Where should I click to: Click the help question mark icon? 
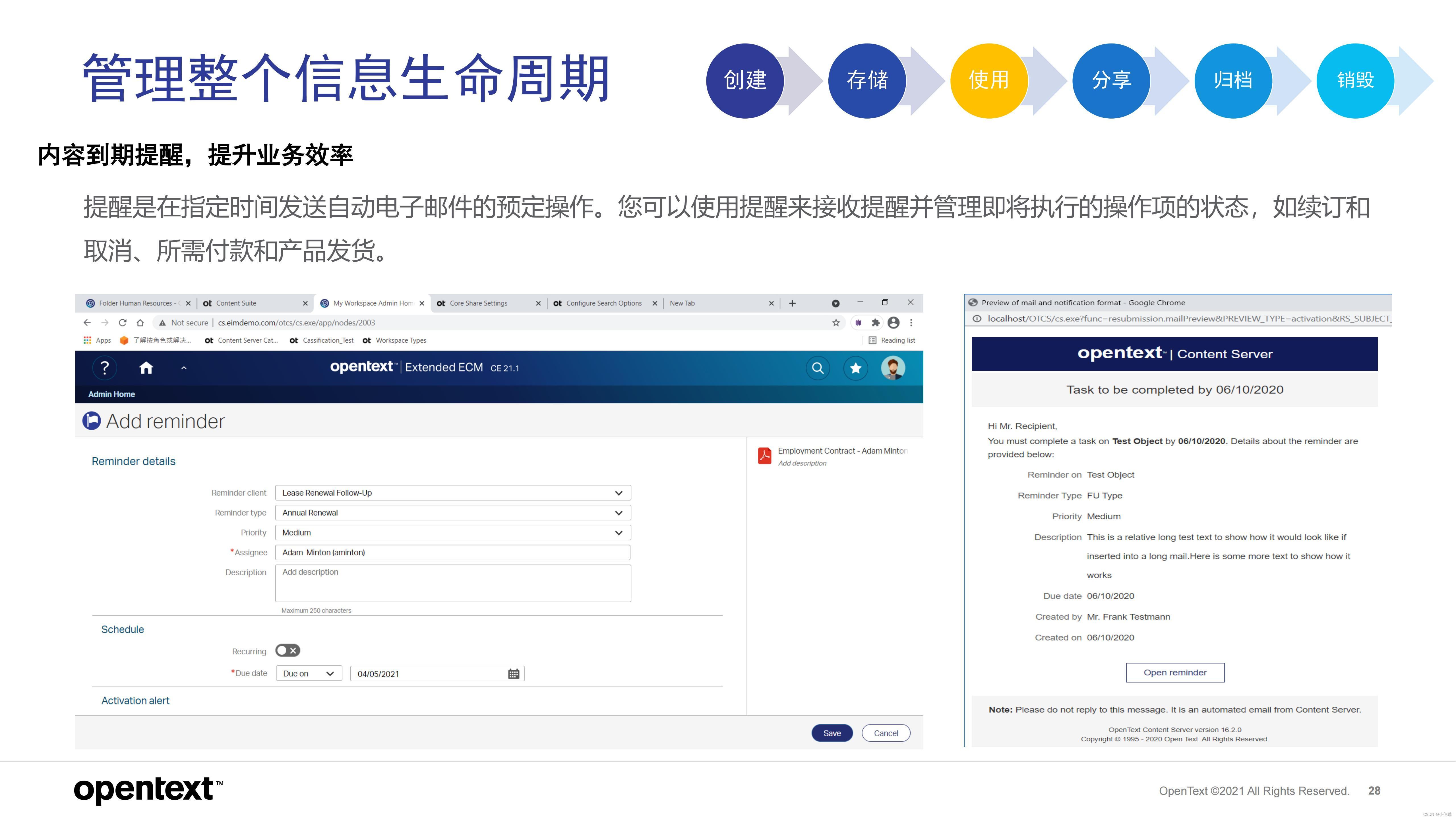[104, 368]
